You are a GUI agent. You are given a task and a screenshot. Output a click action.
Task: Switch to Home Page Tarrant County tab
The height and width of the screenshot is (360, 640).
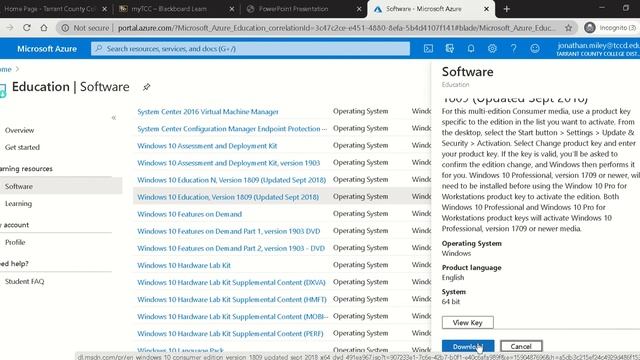pyautogui.click(x=50, y=9)
